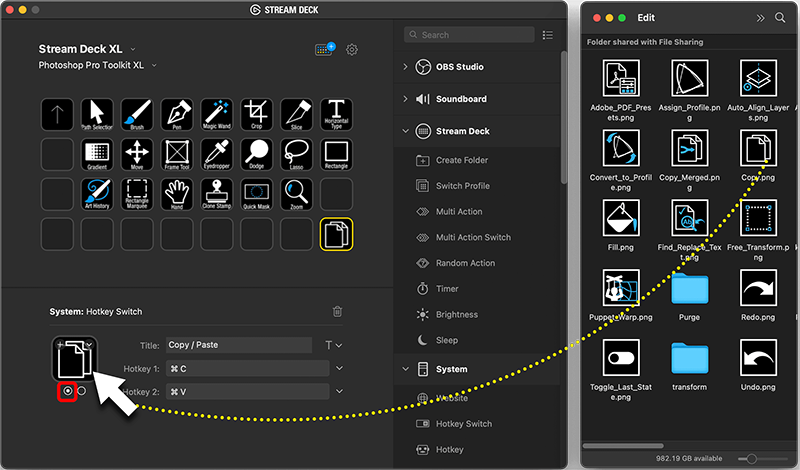Open the title font options dropdown
800x470 pixels.
(x=333, y=345)
